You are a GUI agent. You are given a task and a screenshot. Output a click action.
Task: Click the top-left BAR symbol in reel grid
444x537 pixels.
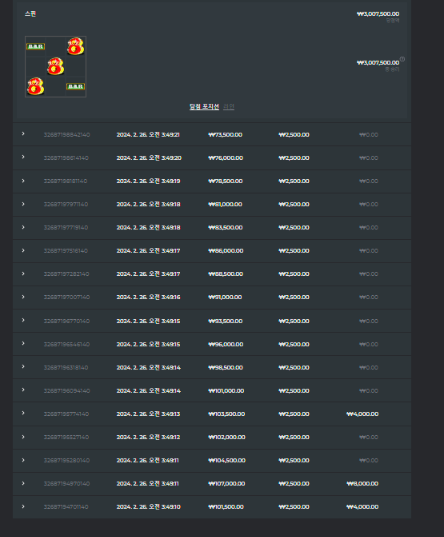pyautogui.click(x=36, y=46)
